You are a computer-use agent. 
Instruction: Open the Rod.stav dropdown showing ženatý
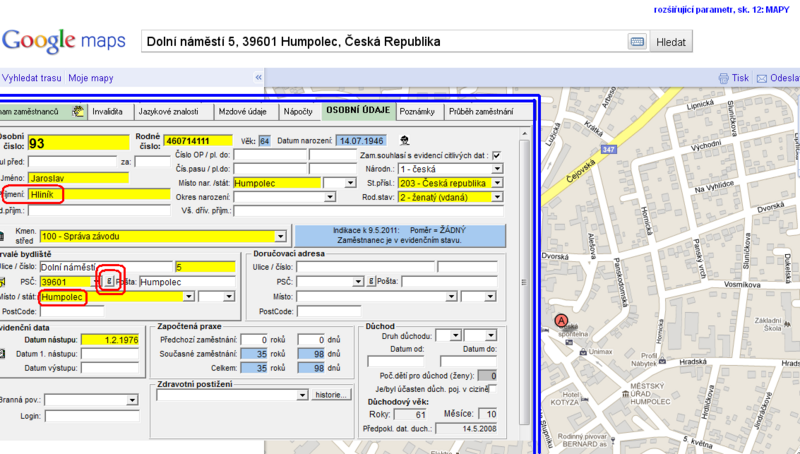pos(497,197)
